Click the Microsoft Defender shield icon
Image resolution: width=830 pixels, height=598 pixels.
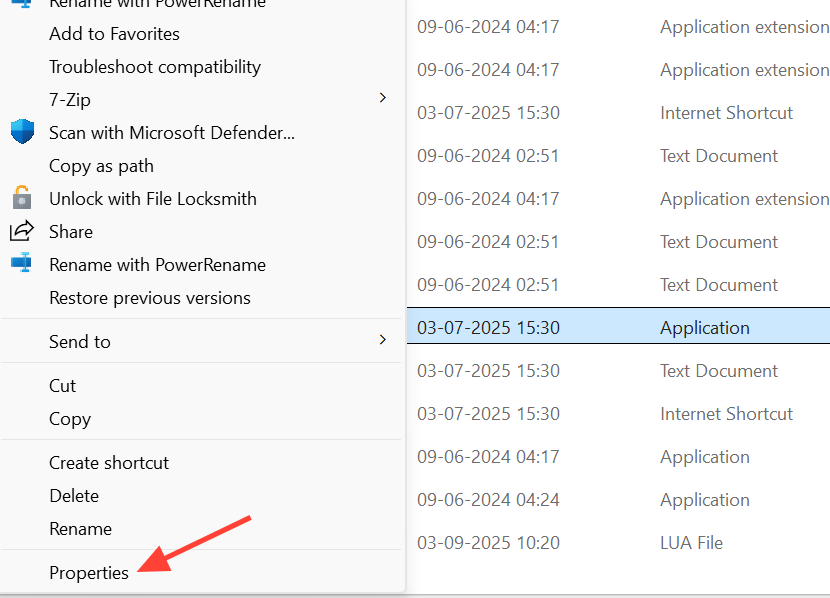click(x=22, y=132)
